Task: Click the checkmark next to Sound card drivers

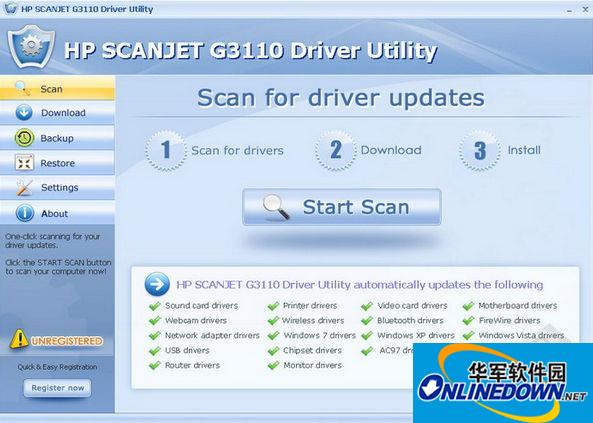Action: (x=155, y=306)
